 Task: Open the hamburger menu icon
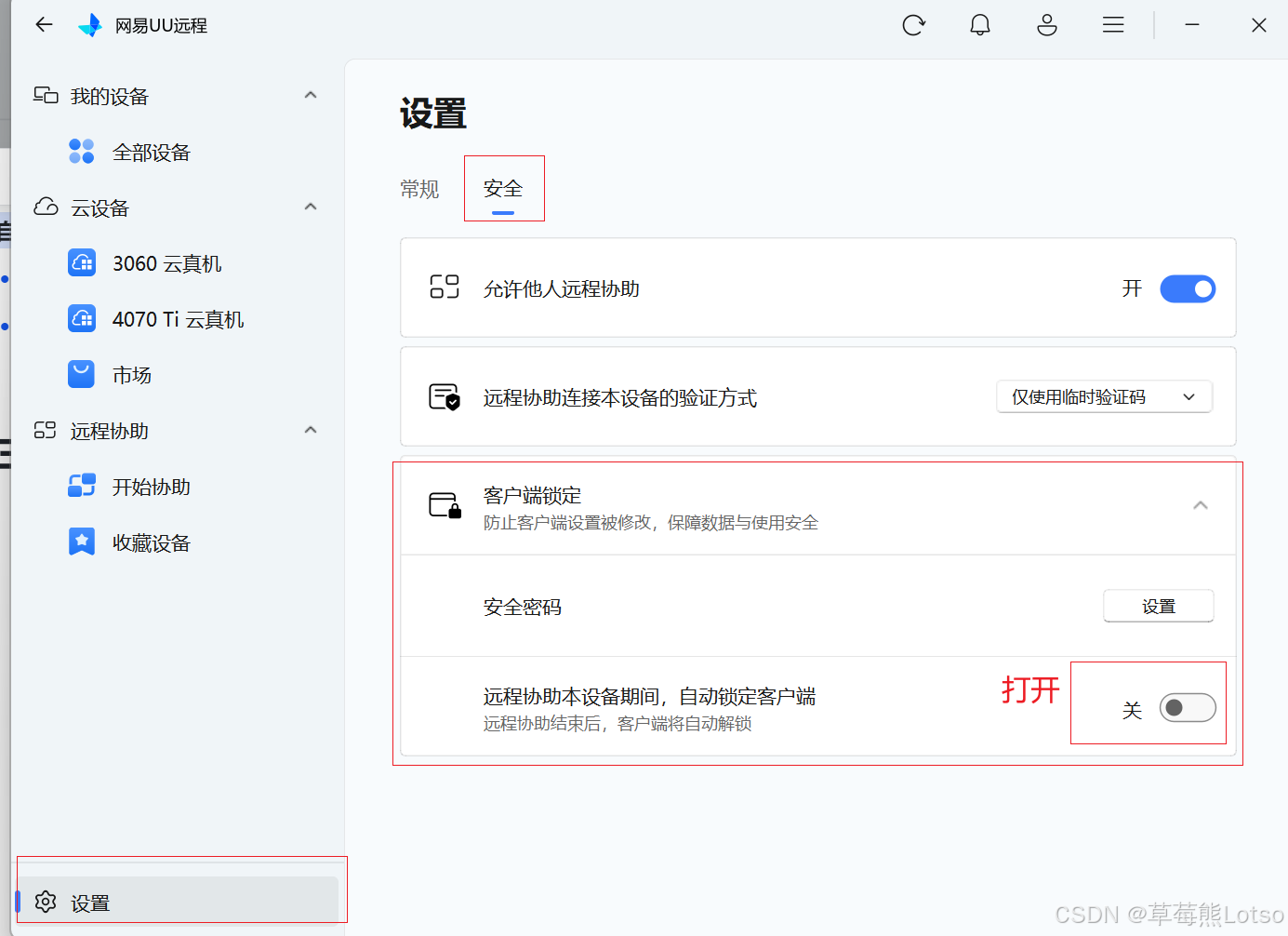pos(1113,25)
